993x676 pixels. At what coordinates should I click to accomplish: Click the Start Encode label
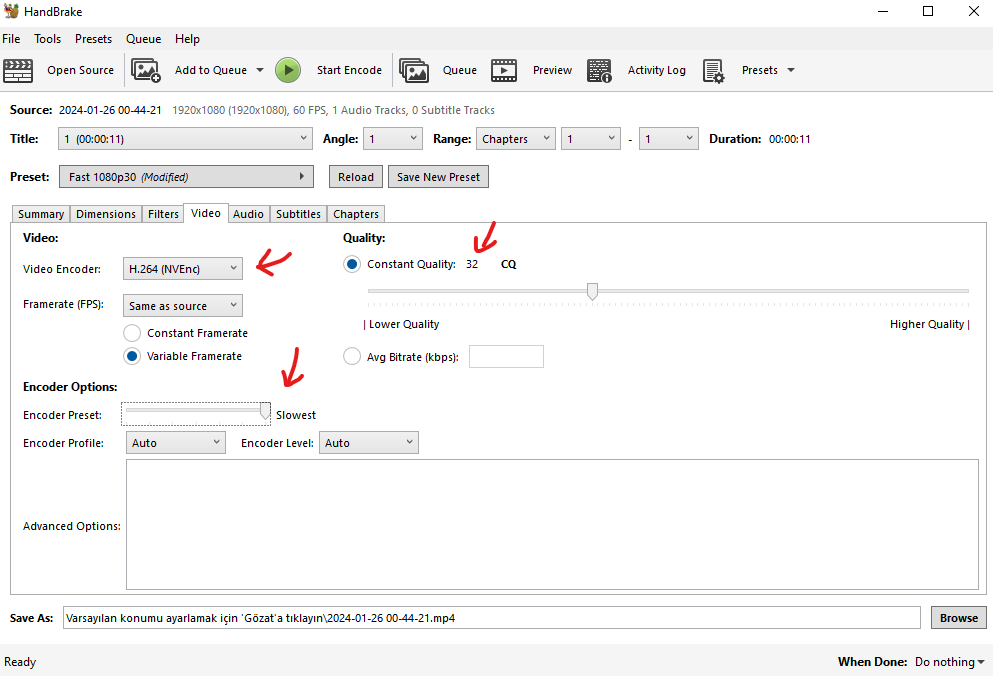pyautogui.click(x=350, y=70)
